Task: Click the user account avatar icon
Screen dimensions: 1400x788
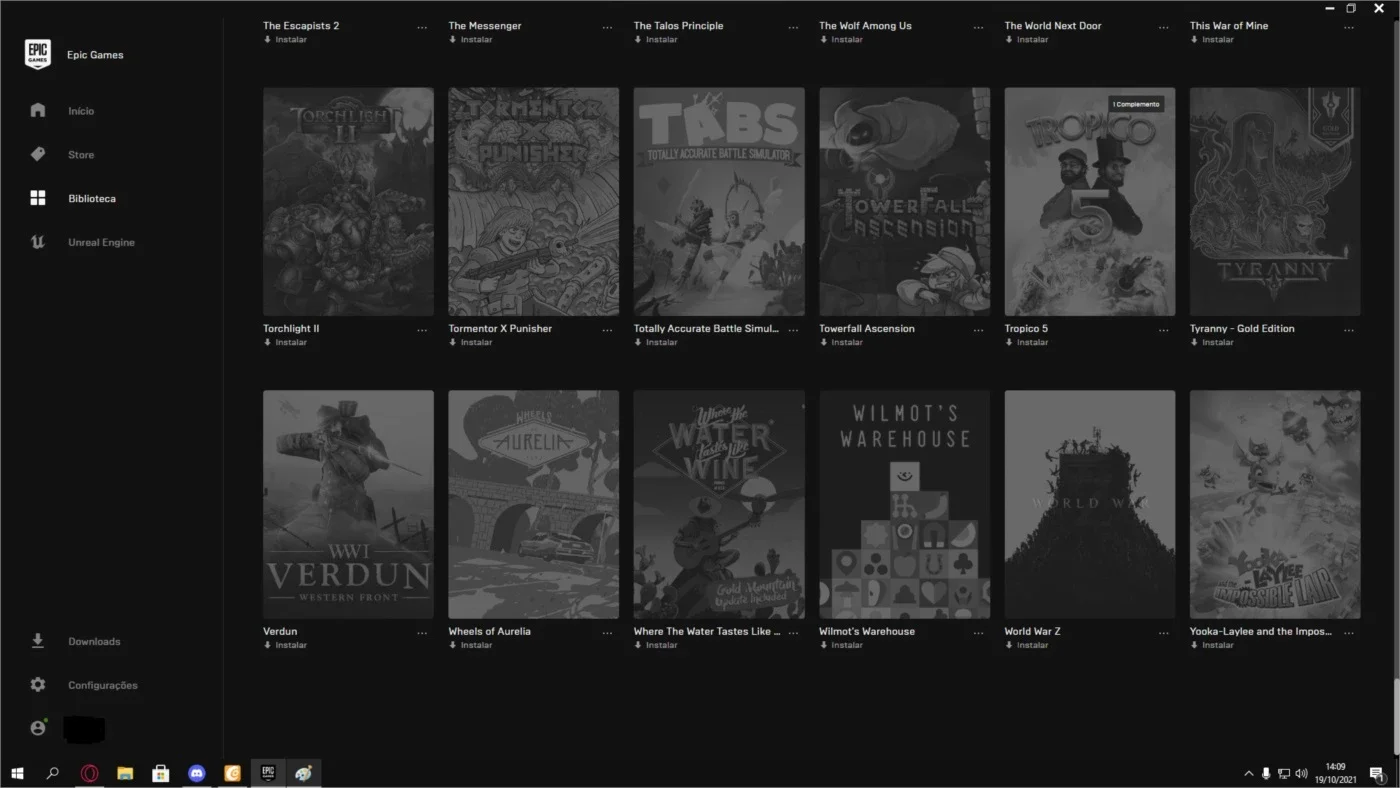Action: tap(38, 728)
